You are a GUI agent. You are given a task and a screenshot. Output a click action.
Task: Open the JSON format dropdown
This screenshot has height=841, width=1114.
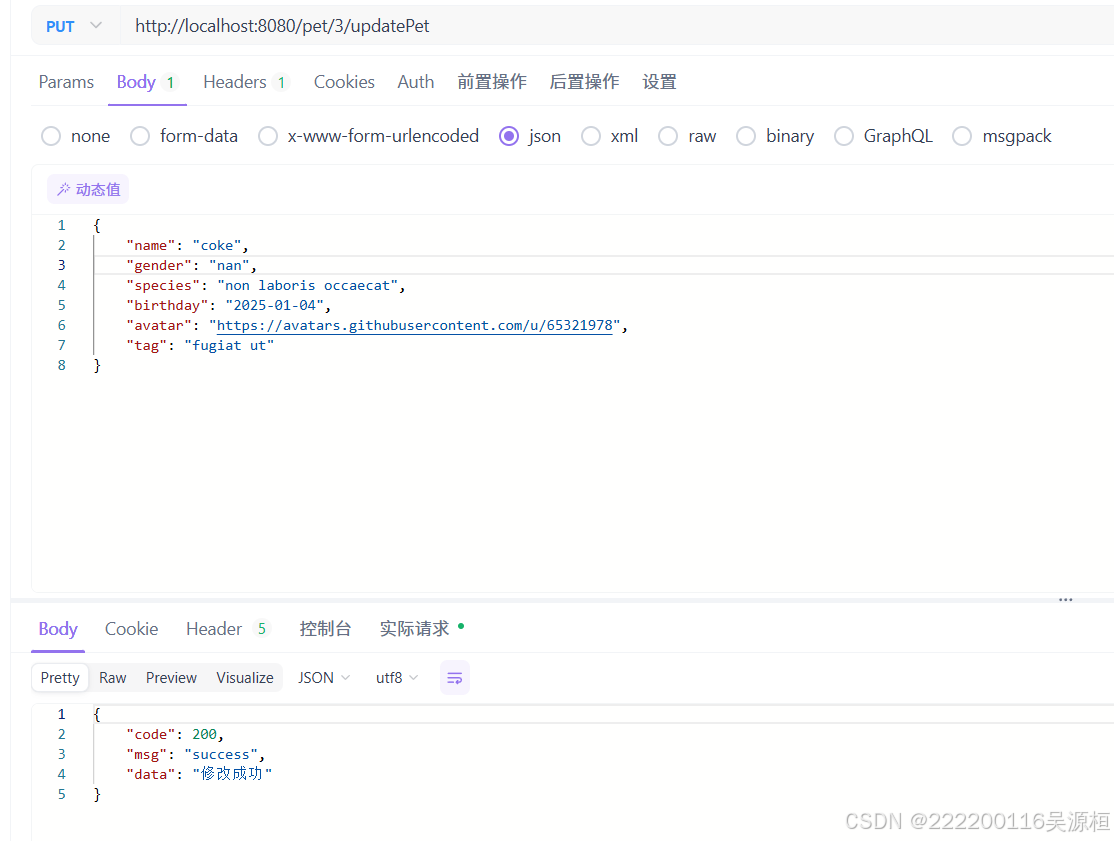point(324,678)
